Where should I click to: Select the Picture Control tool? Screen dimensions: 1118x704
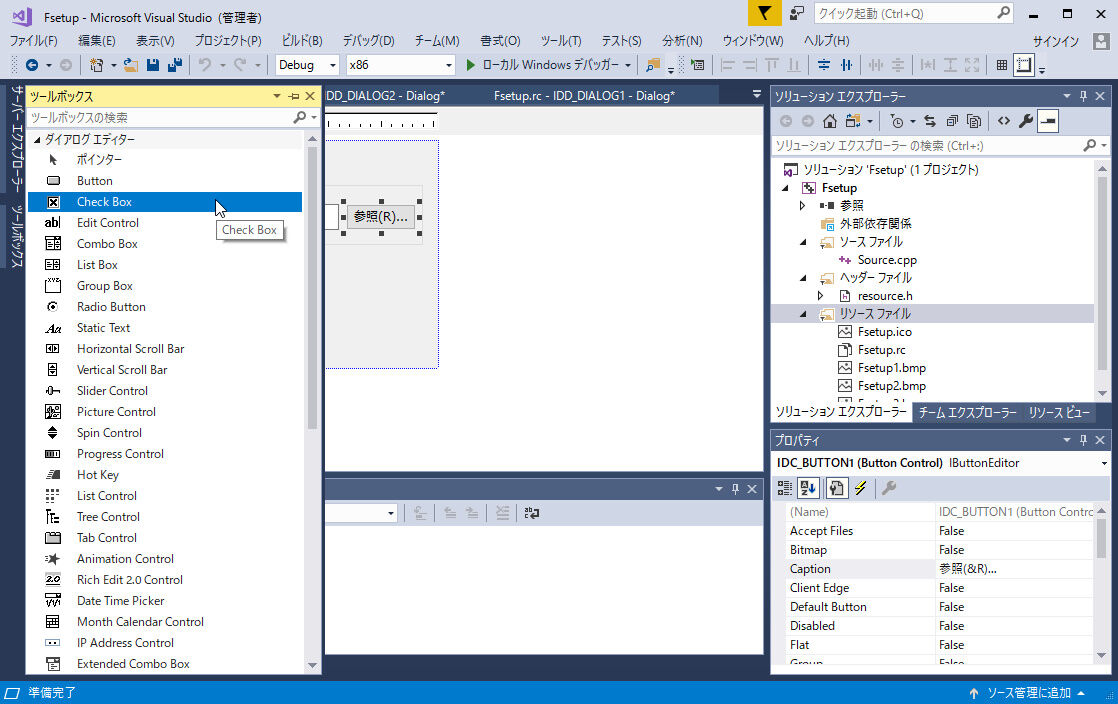(x=165, y=412)
